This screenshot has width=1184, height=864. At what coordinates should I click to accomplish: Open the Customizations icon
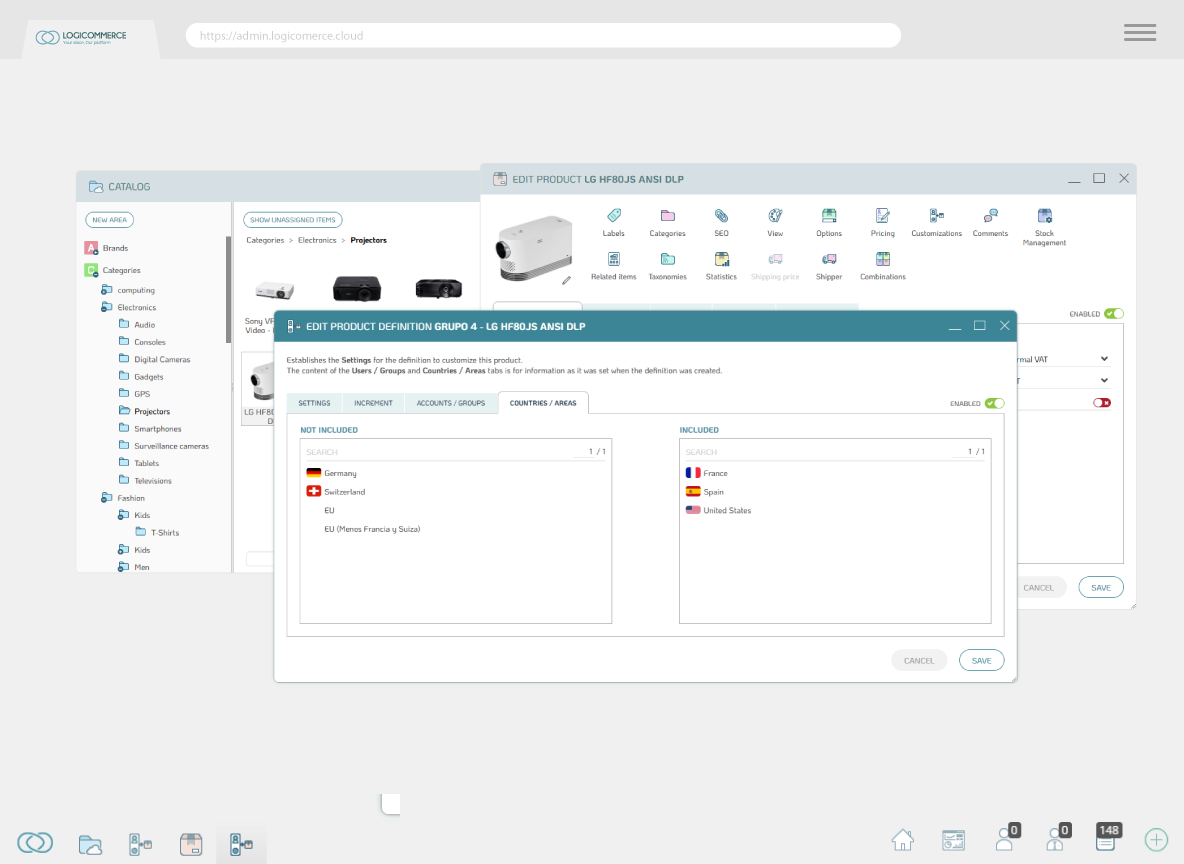tap(936, 222)
